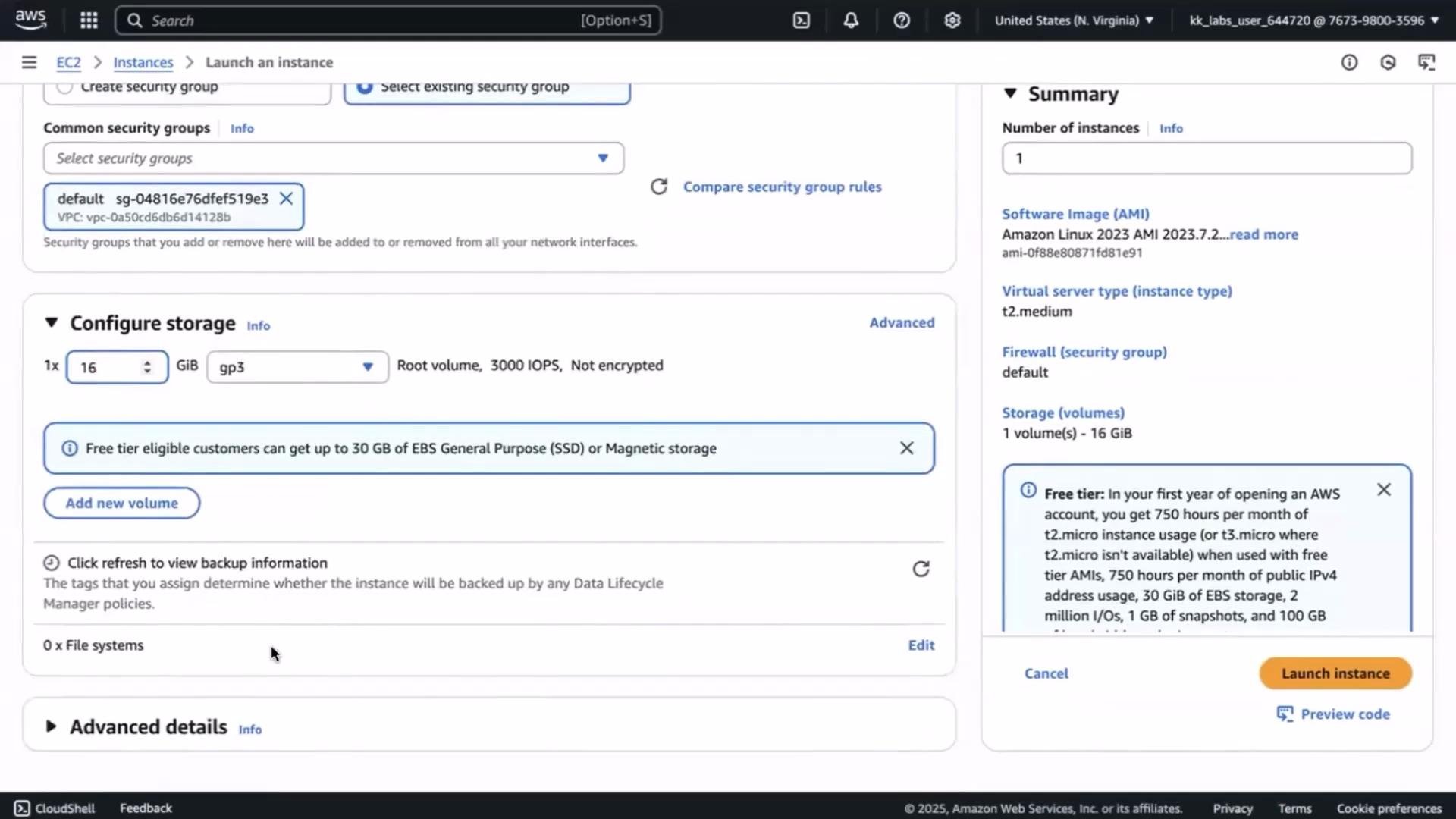Open Firewall (security group) summary link
The width and height of the screenshot is (1456, 819).
coord(1084,352)
